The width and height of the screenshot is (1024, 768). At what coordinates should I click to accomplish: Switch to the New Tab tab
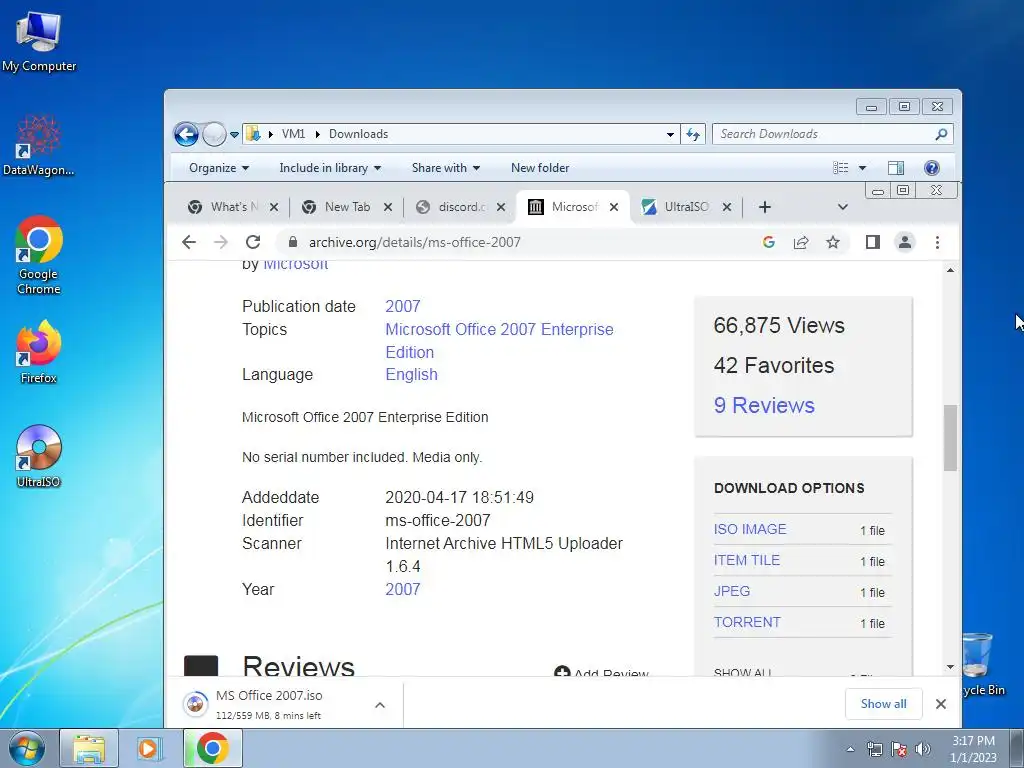346,207
